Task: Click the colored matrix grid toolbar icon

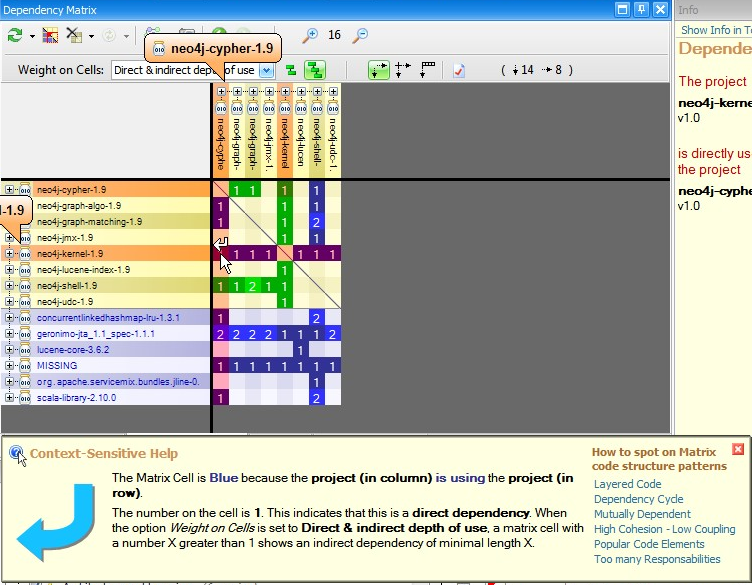Action: 50,35
